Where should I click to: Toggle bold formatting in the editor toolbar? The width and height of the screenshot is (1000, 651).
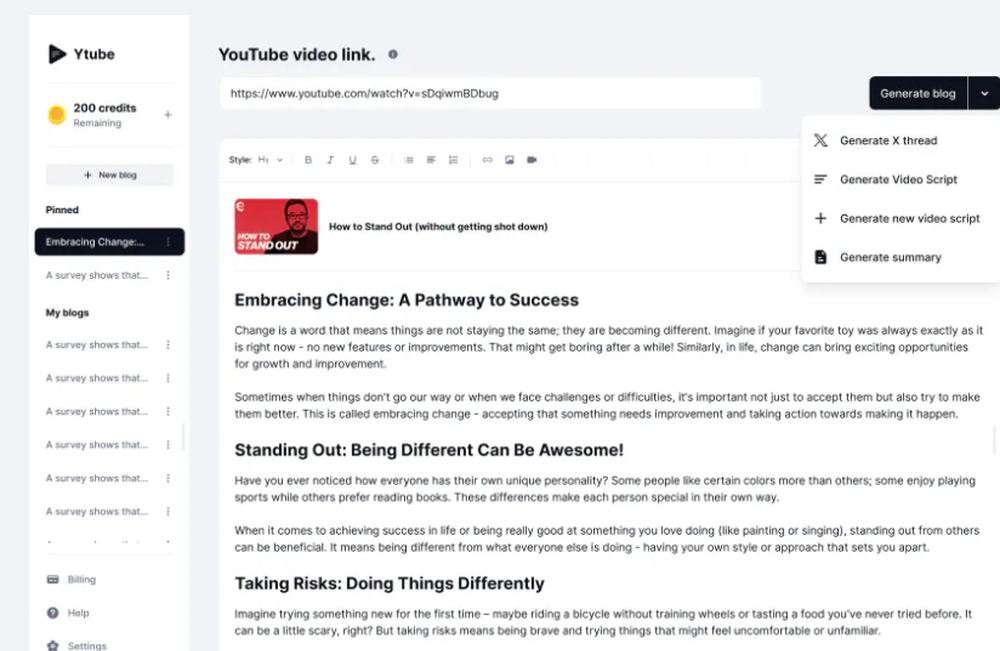coord(308,159)
